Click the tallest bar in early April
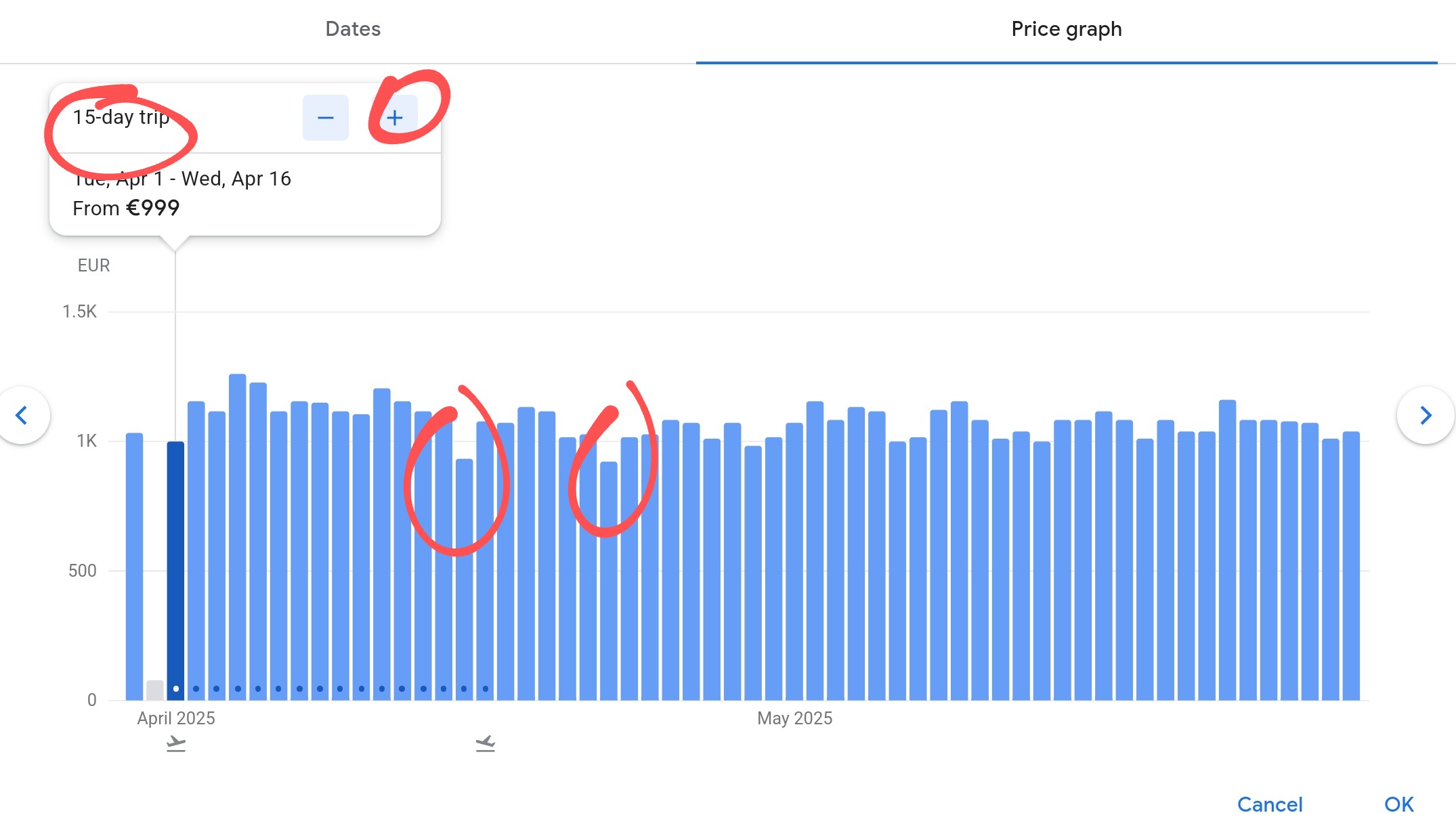1456x836 pixels. [237, 542]
